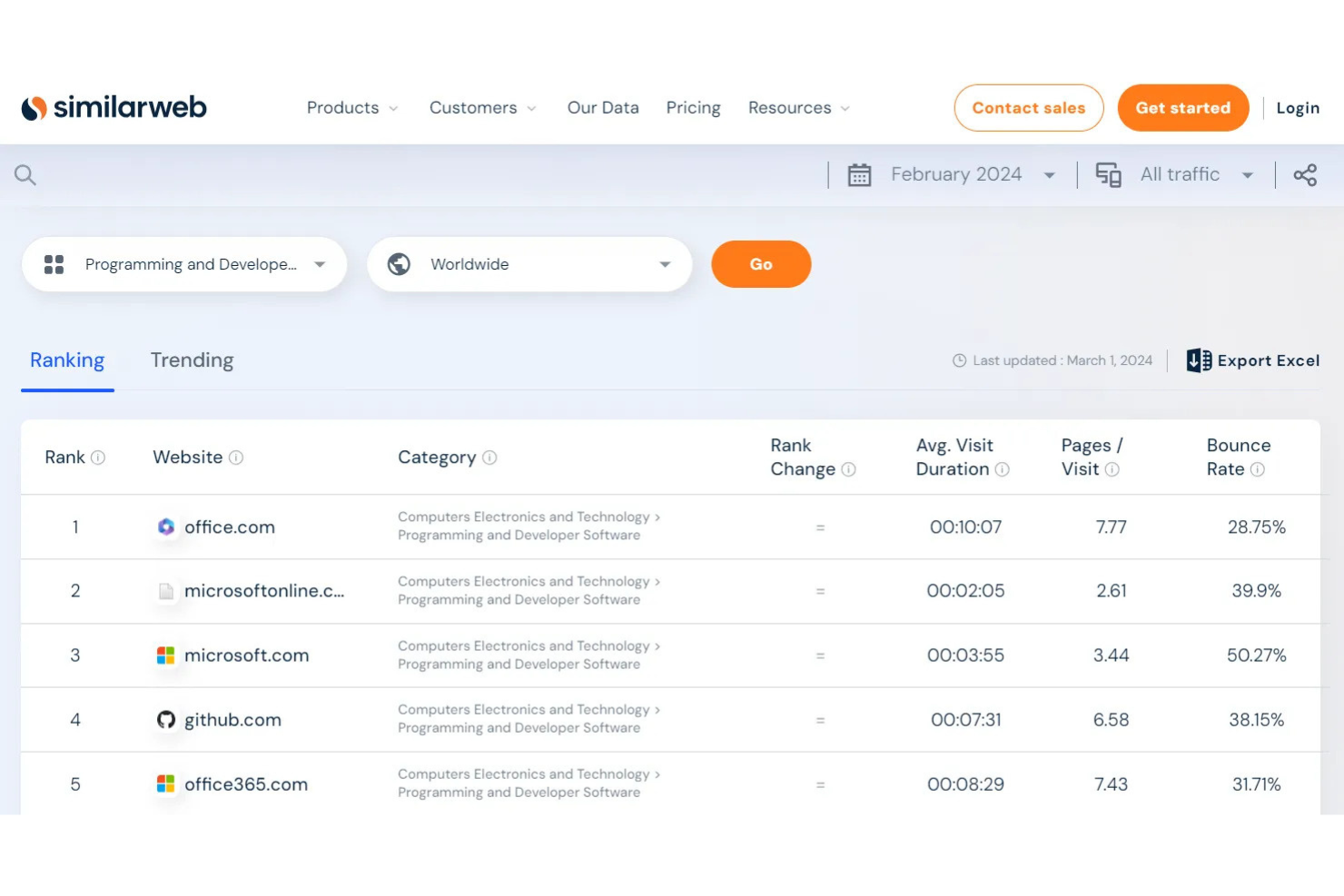Image resolution: width=1344 pixels, height=896 pixels.
Task: Expand the Resources menu
Action: coord(799,108)
